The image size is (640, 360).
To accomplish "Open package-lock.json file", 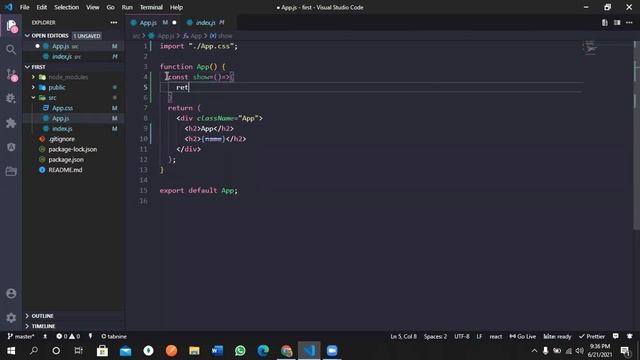I will point(73,149).
